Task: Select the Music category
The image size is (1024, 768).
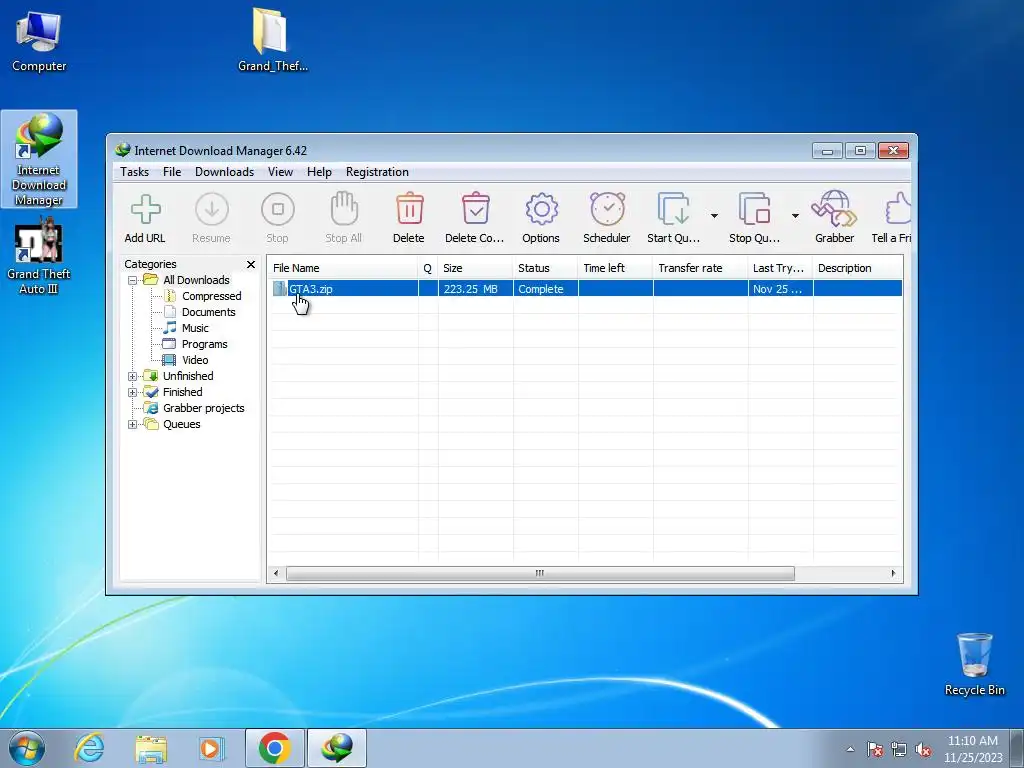Action: coord(195,328)
